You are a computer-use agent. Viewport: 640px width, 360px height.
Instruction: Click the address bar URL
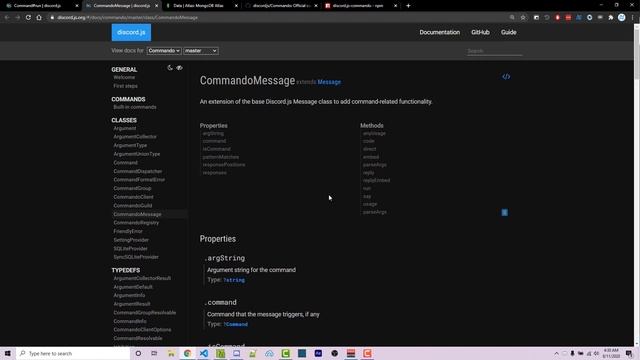[127, 18]
